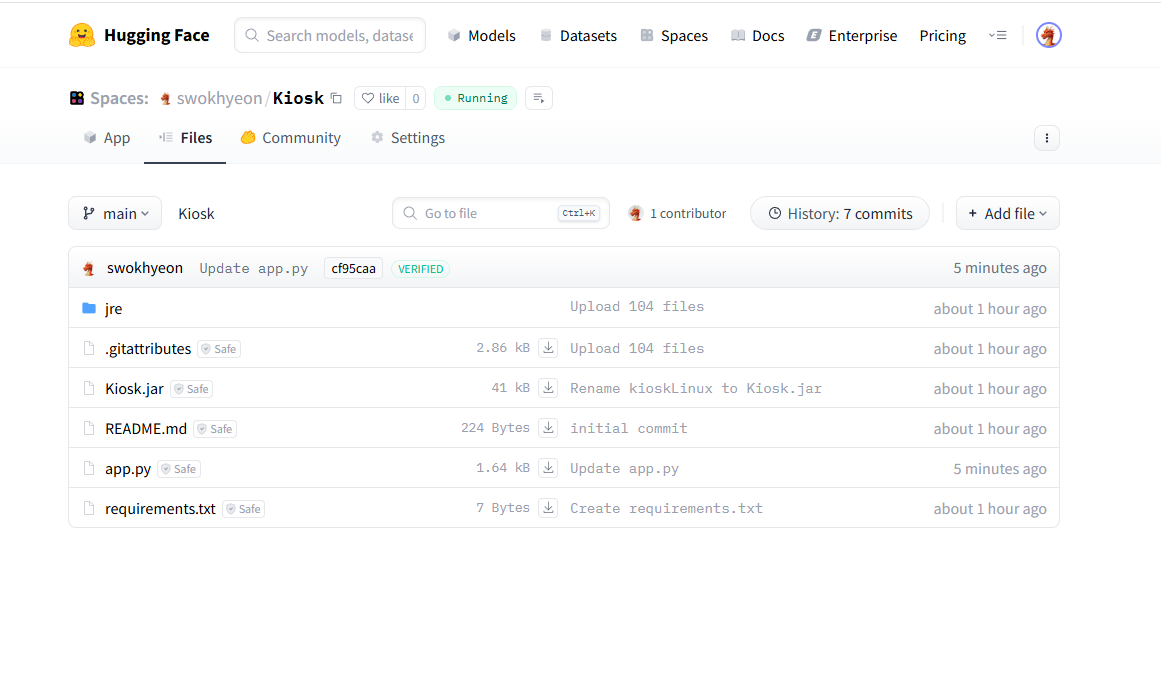The height and width of the screenshot is (681, 1161).
Task: Open the app.py file
Action: (x=128, y=469)
